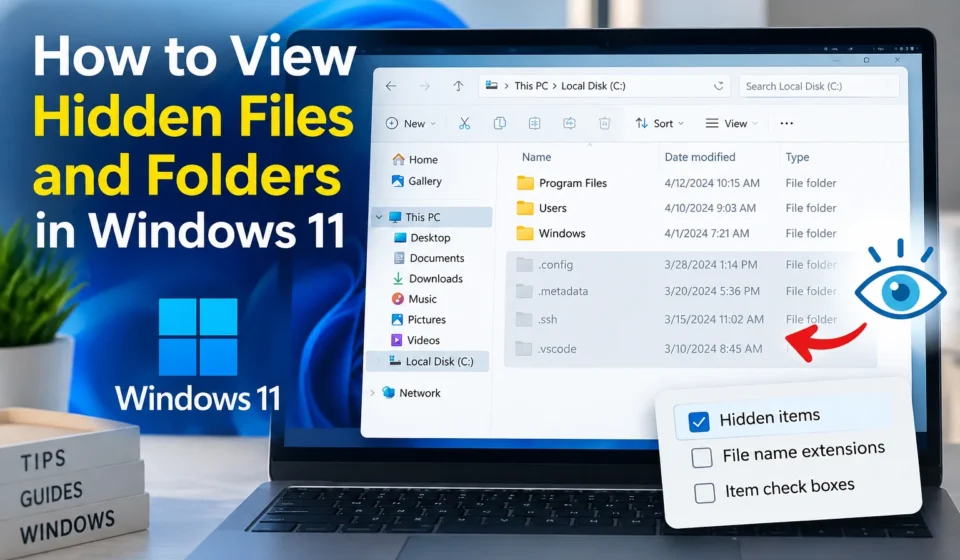Open Gallery in the sidebar
960x560 pixels.
click(416, 181)
